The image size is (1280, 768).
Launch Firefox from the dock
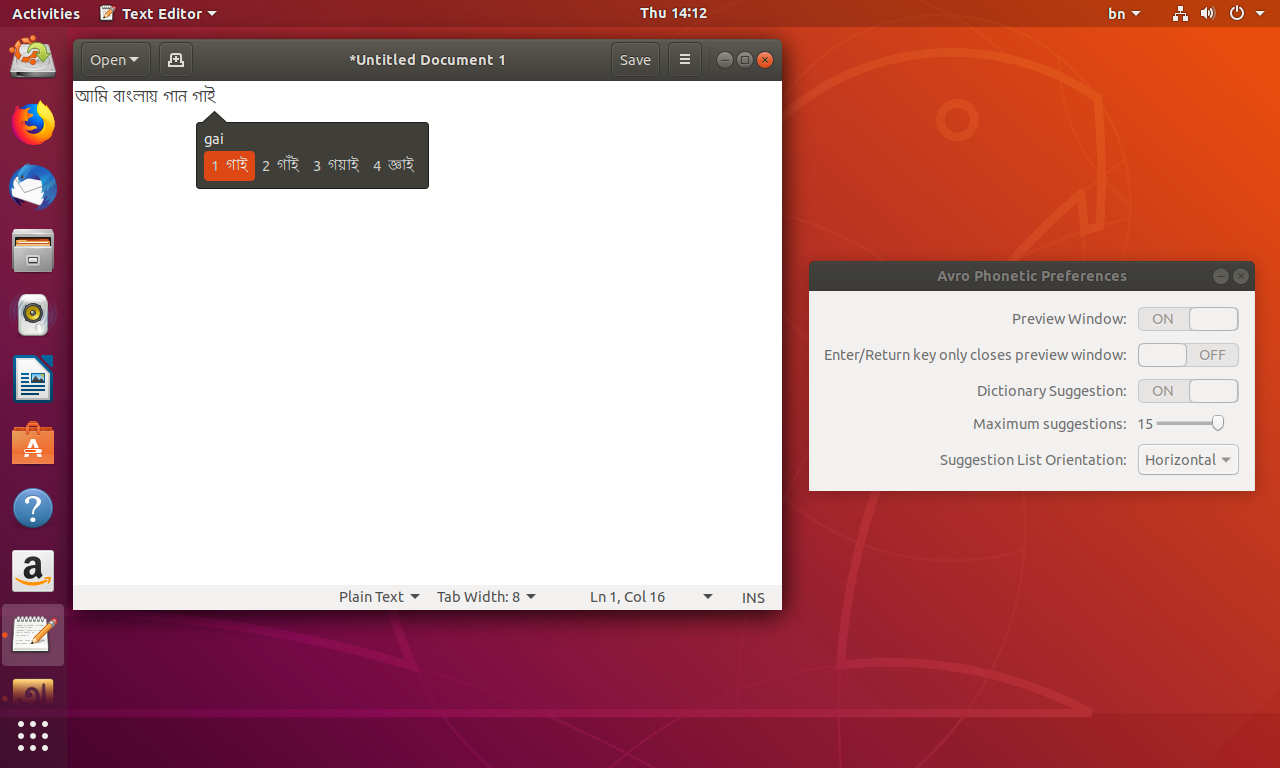[33, 124]
